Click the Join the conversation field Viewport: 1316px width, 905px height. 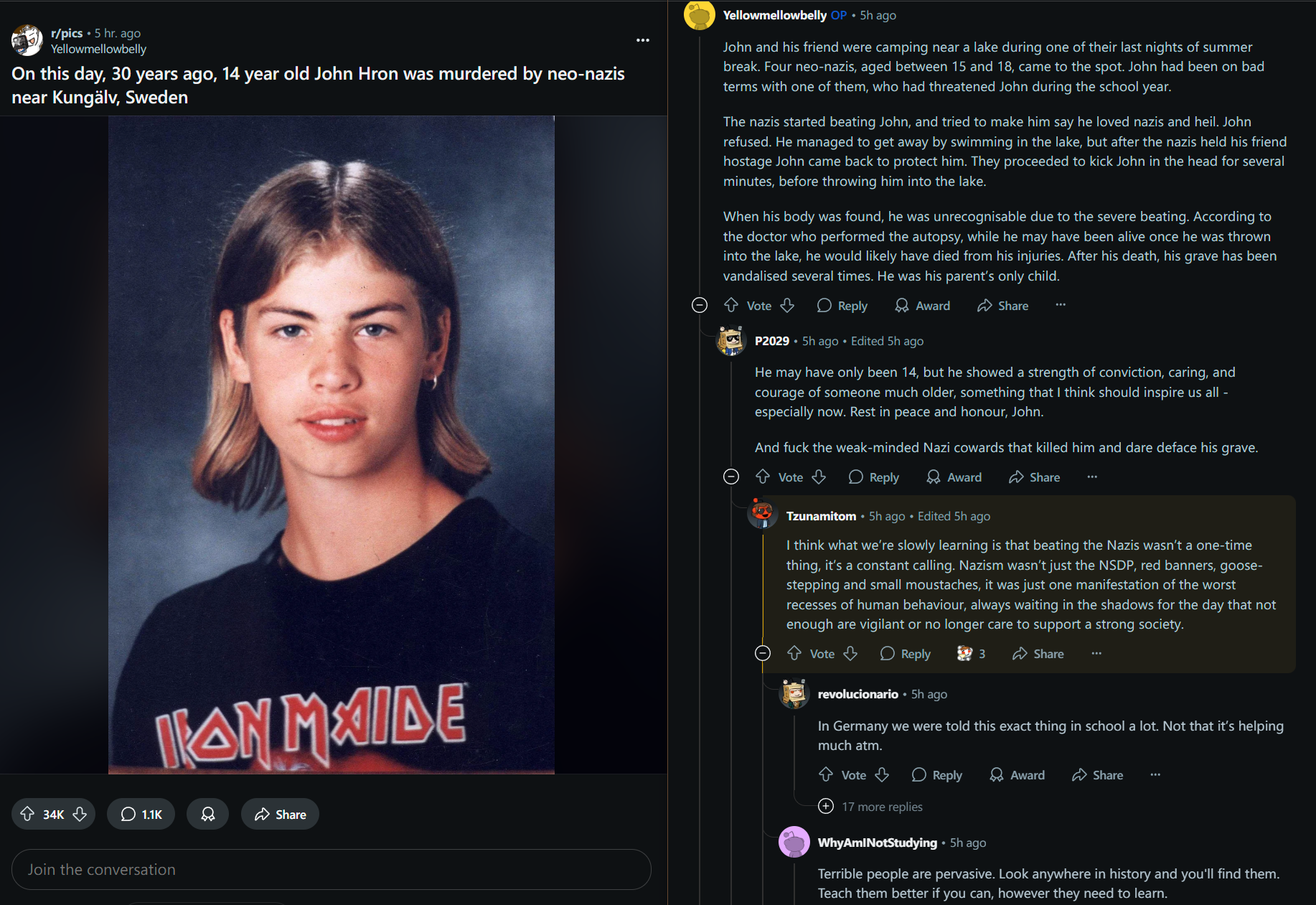coord(331,869)
